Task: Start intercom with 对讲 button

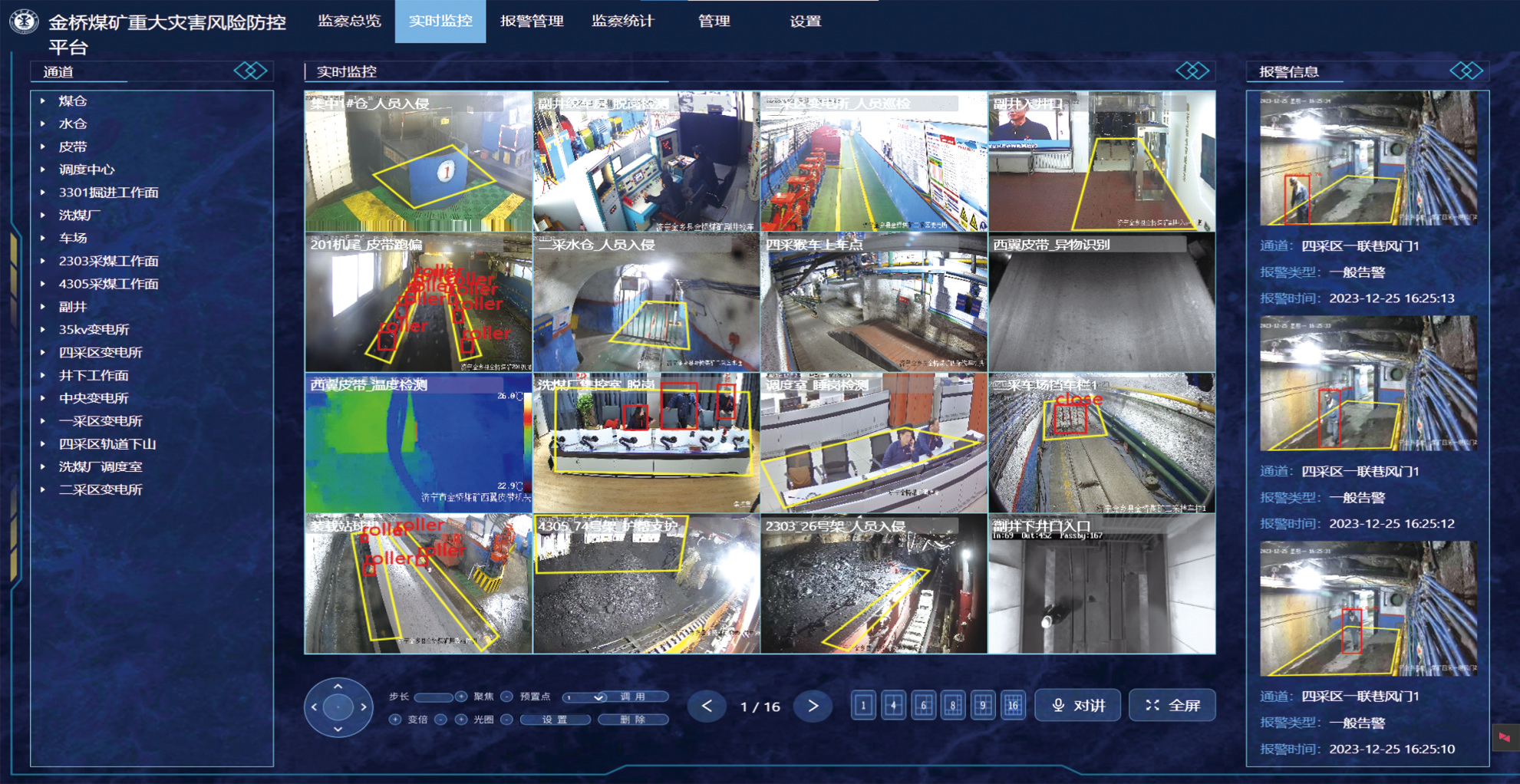Action: coord(1078,705)
